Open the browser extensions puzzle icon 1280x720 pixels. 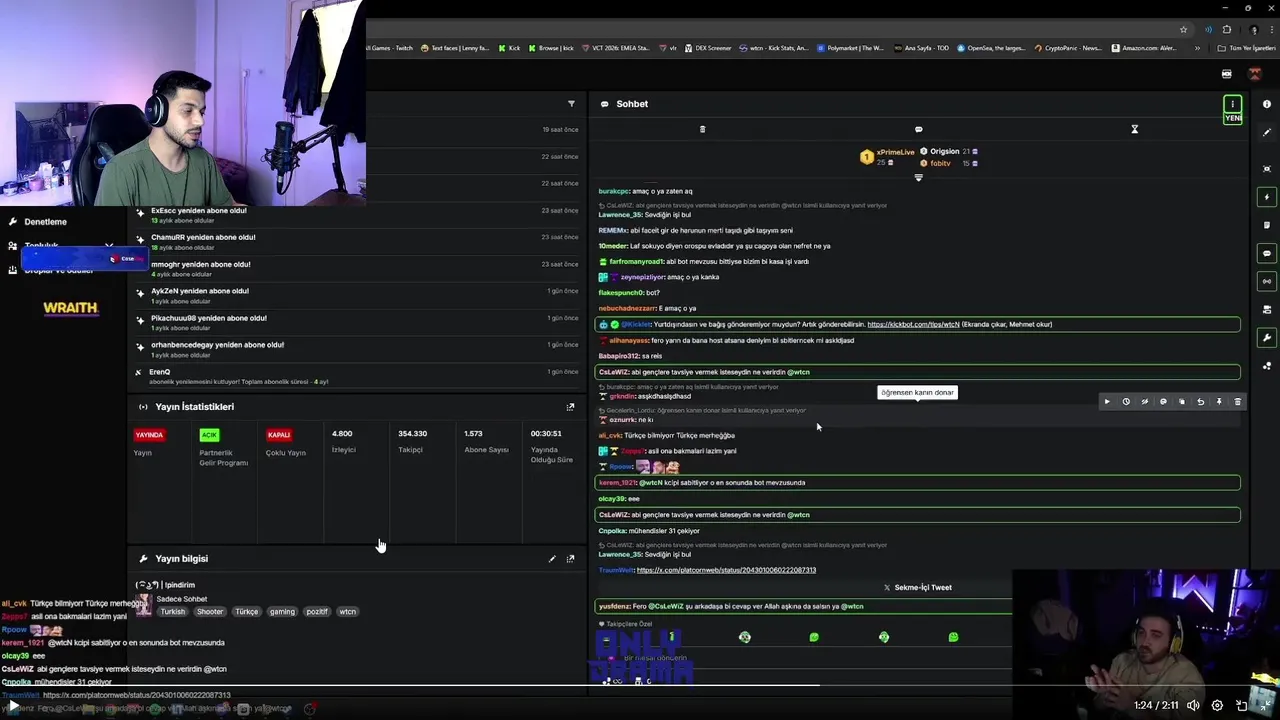click(x=1227, y=30)
